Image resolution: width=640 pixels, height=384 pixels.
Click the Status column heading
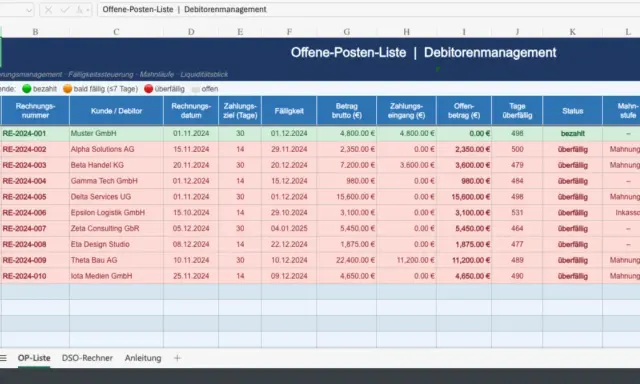pos(573,111)
